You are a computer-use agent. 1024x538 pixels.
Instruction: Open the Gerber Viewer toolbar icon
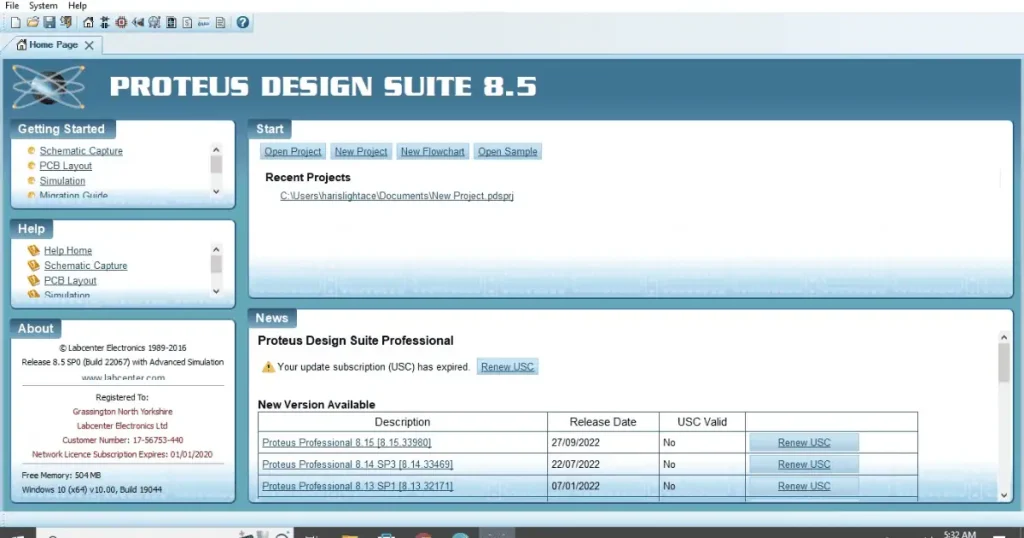click(154, 22)
